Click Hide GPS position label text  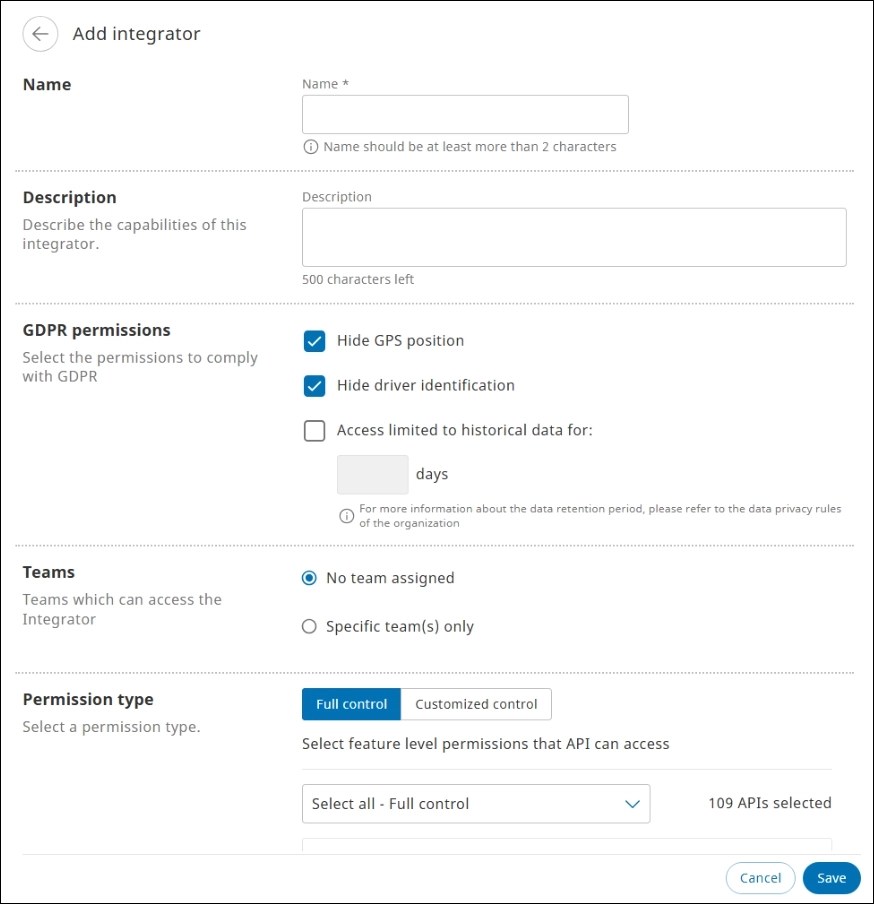click(400, 341)
